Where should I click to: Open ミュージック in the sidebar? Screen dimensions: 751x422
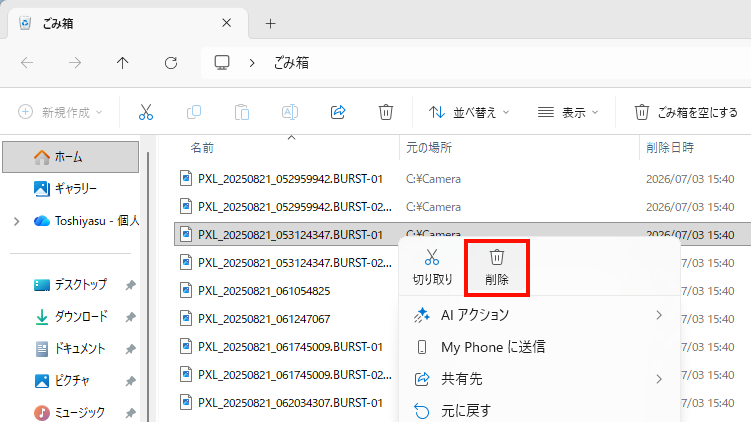point(69,412)
